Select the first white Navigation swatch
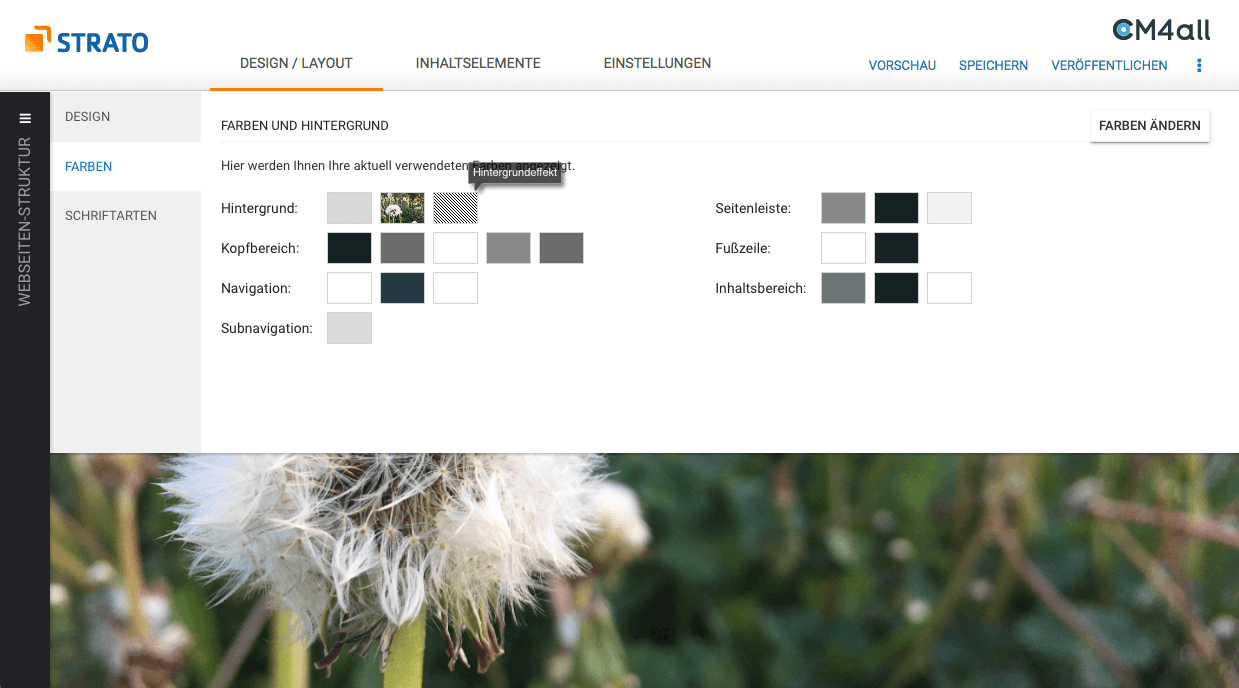 click(x=349, y=288)
